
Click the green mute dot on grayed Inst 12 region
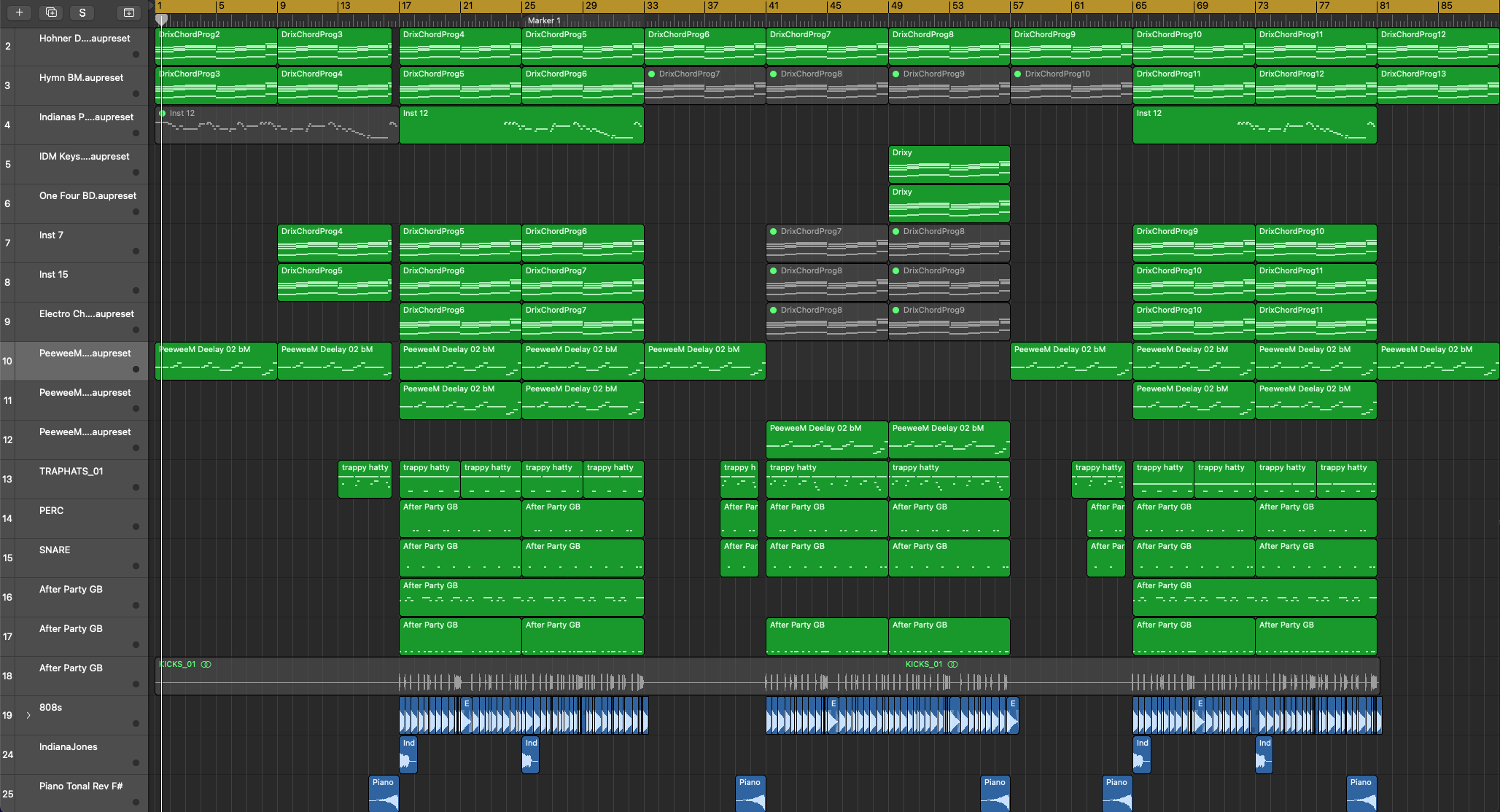click(x=162, y=113)
